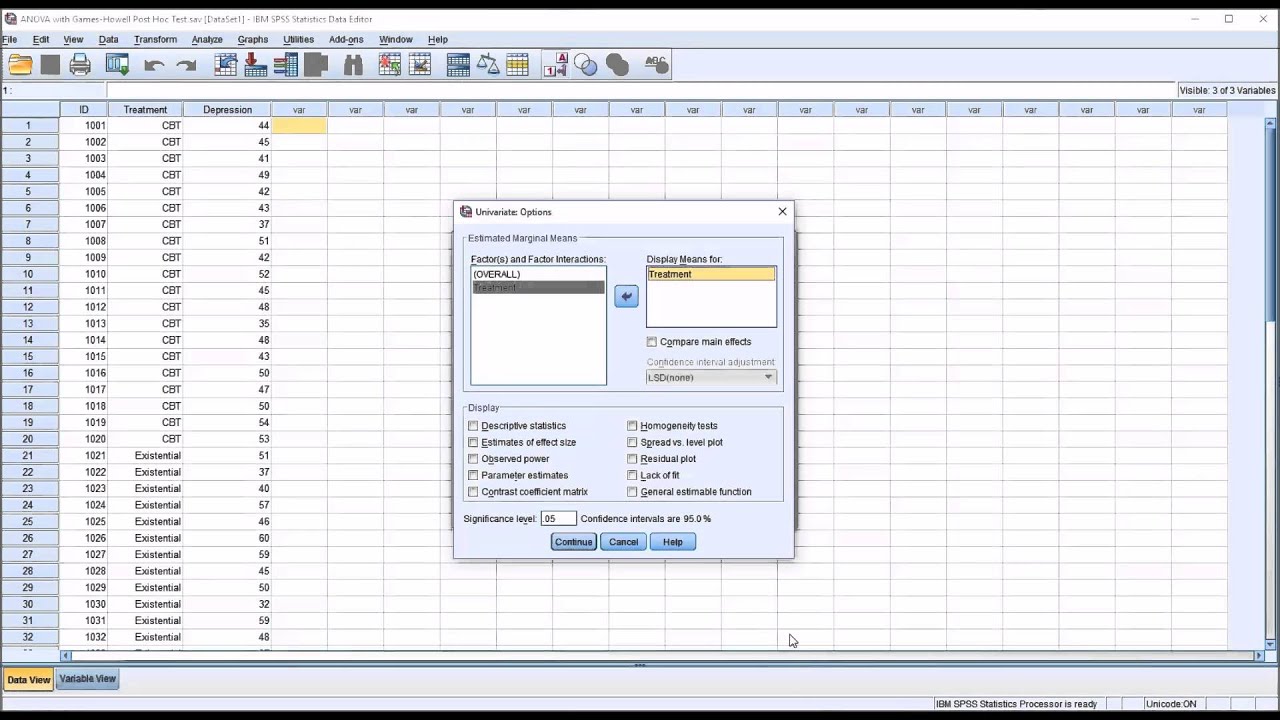Screen dimensions: 1280x720
Task: Click the Insert variable icon
Action: pos(420,65)
